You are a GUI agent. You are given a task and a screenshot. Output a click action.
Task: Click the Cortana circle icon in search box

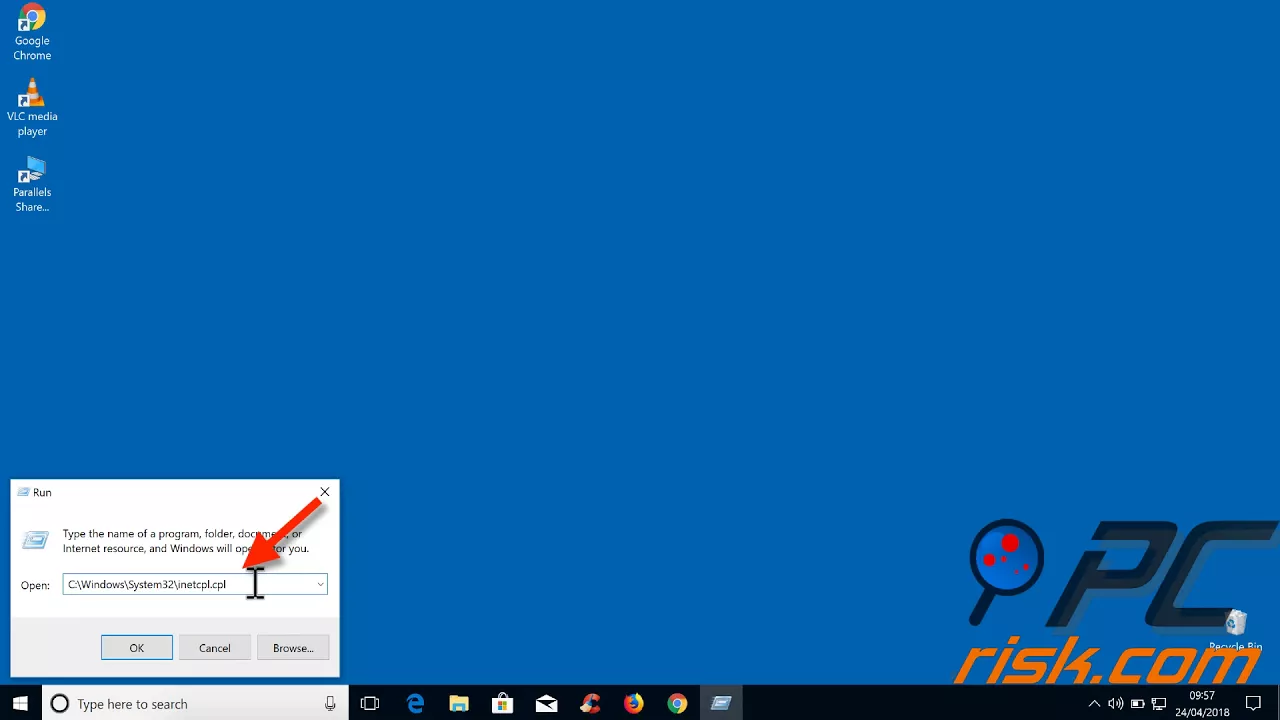coord(59,704)
